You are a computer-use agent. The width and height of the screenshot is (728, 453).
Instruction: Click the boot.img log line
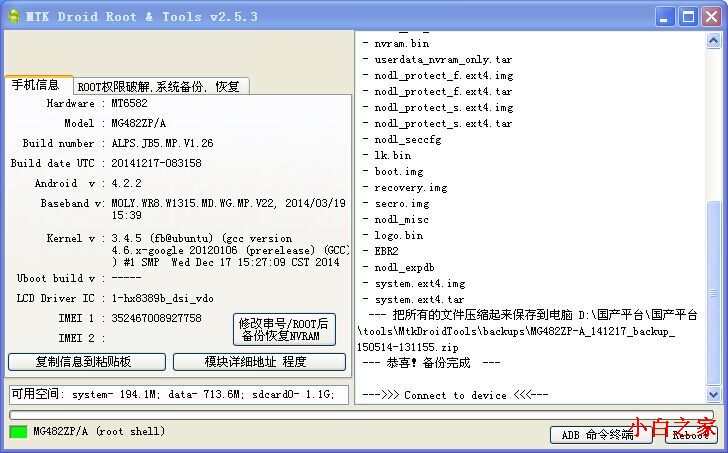(393, 171)
